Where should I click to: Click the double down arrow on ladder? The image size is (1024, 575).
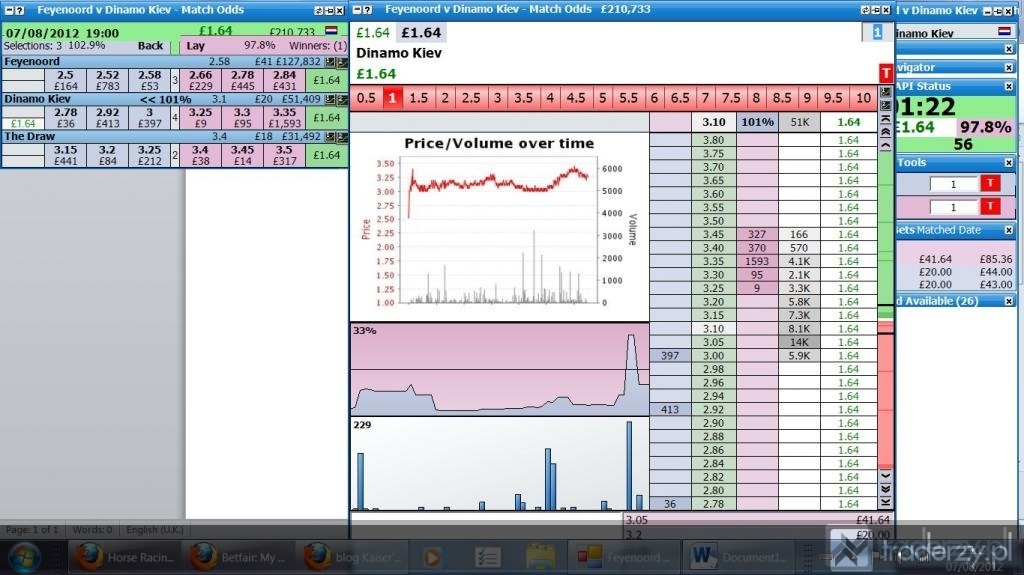(x=886, y=489)
